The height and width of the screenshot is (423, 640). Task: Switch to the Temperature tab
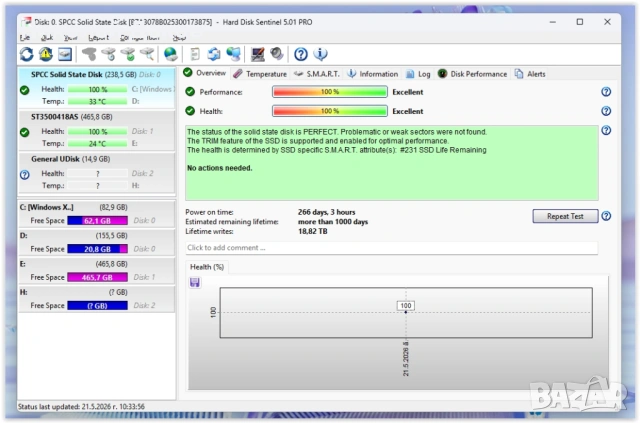click(260, 74)
